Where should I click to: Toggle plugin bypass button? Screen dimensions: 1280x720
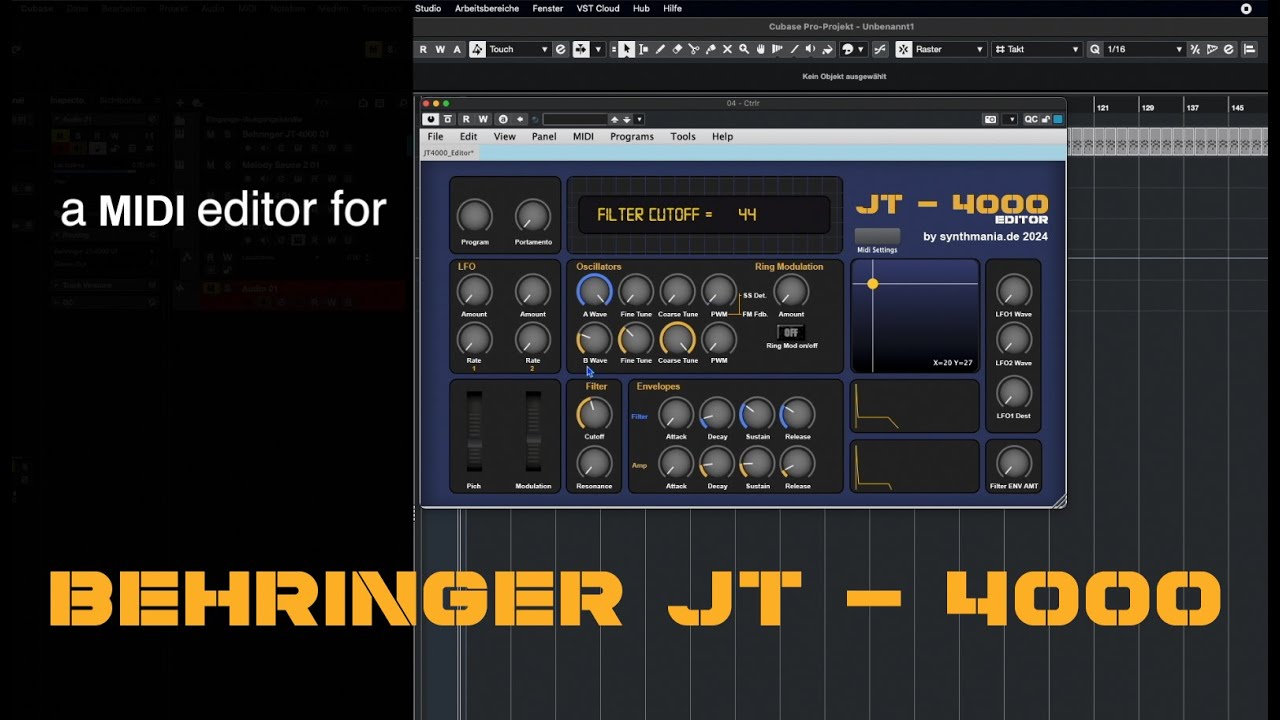pyautogui.click(x=447, y=119)
